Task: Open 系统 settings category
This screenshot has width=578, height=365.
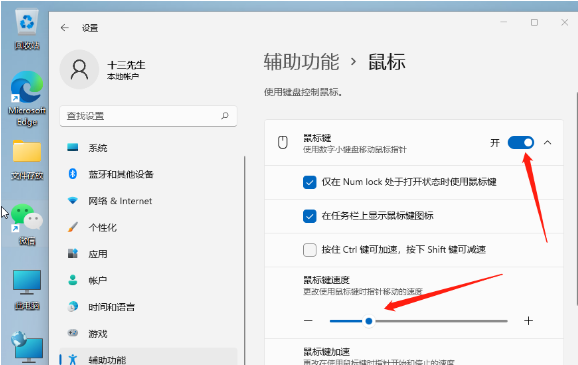Action: point(148,148)
